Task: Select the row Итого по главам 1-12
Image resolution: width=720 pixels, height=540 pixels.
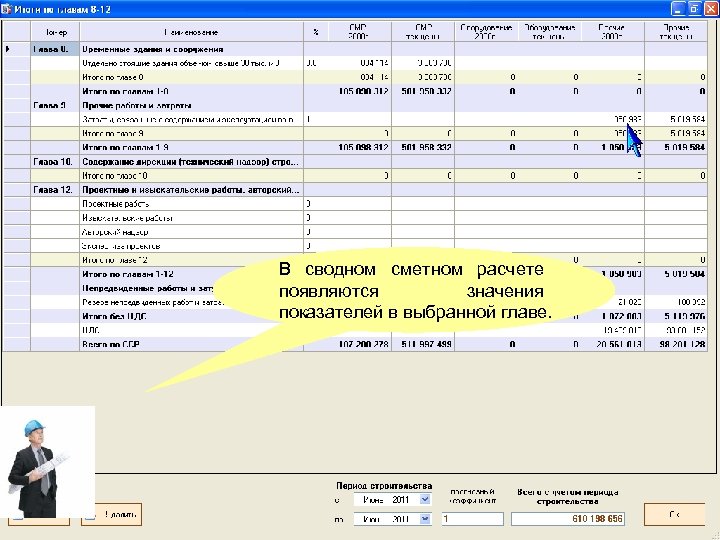Action: (354, 274)
